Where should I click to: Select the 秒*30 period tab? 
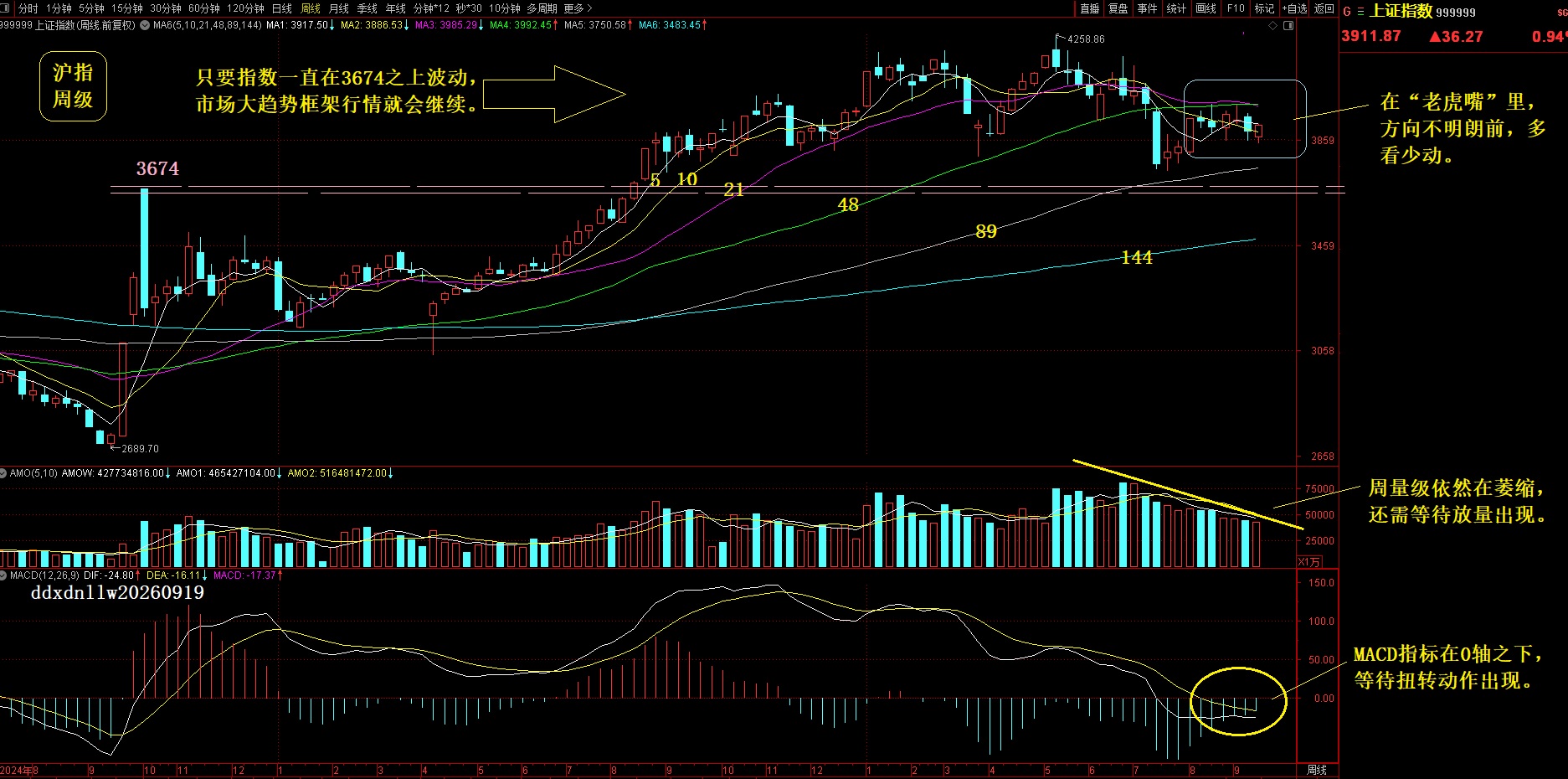(x=469, y=8)
